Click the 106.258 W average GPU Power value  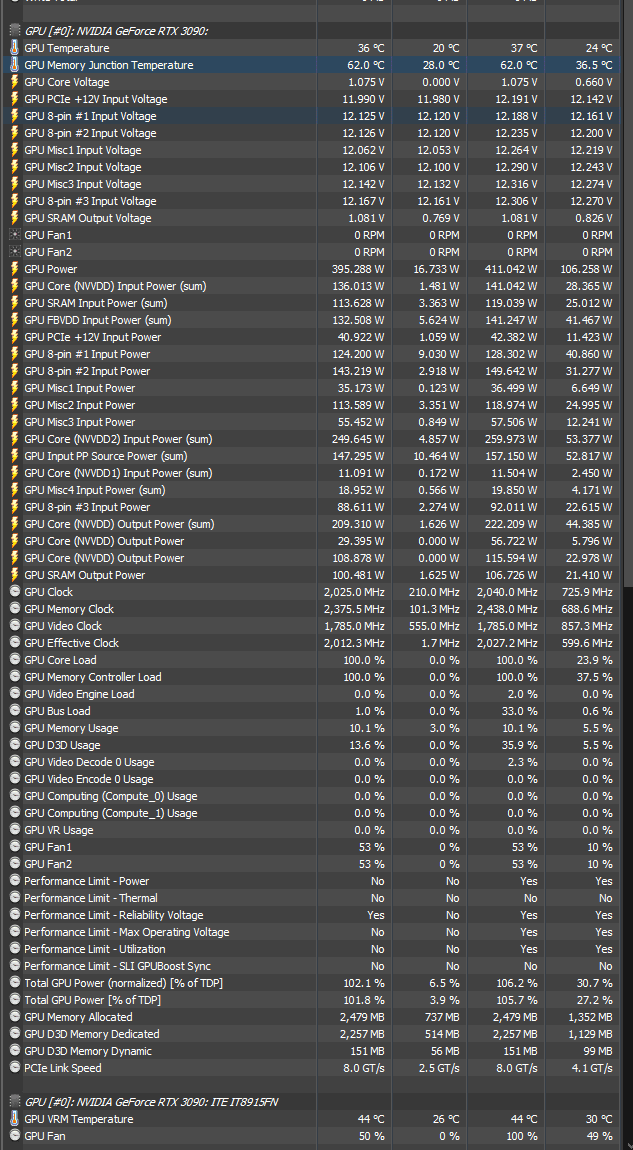(586, 268)
